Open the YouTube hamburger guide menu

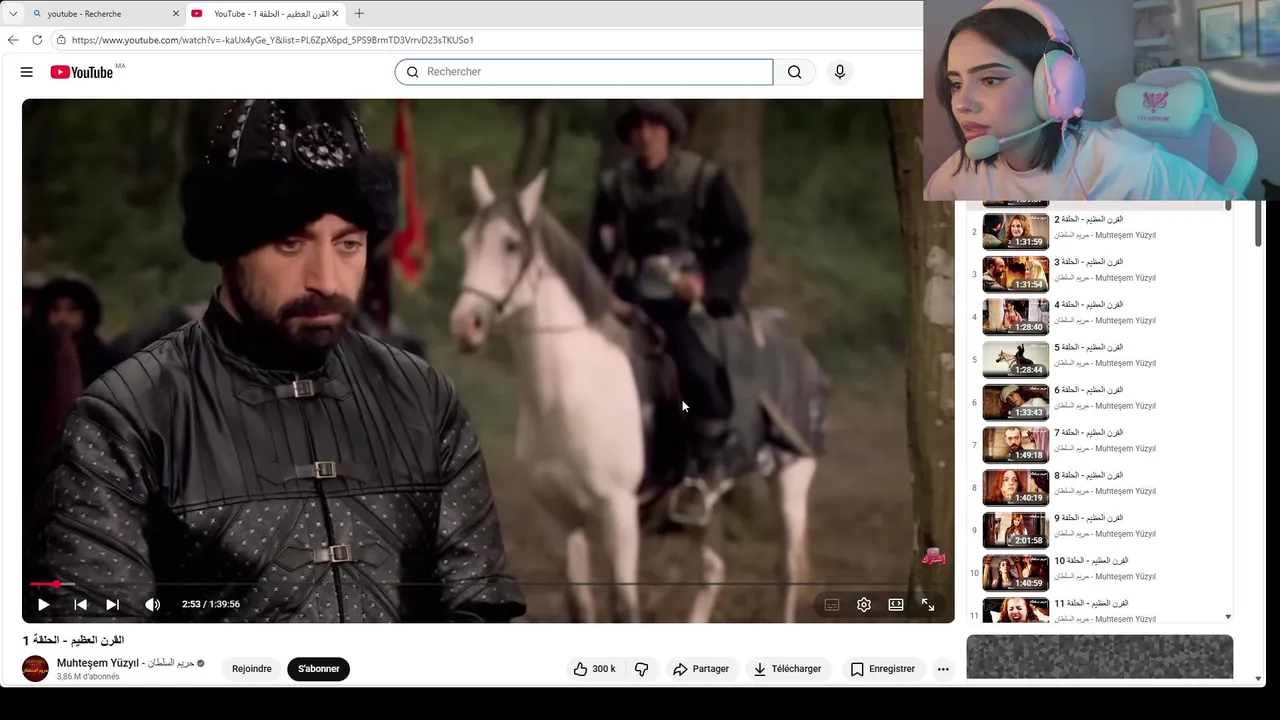[27, 72]
